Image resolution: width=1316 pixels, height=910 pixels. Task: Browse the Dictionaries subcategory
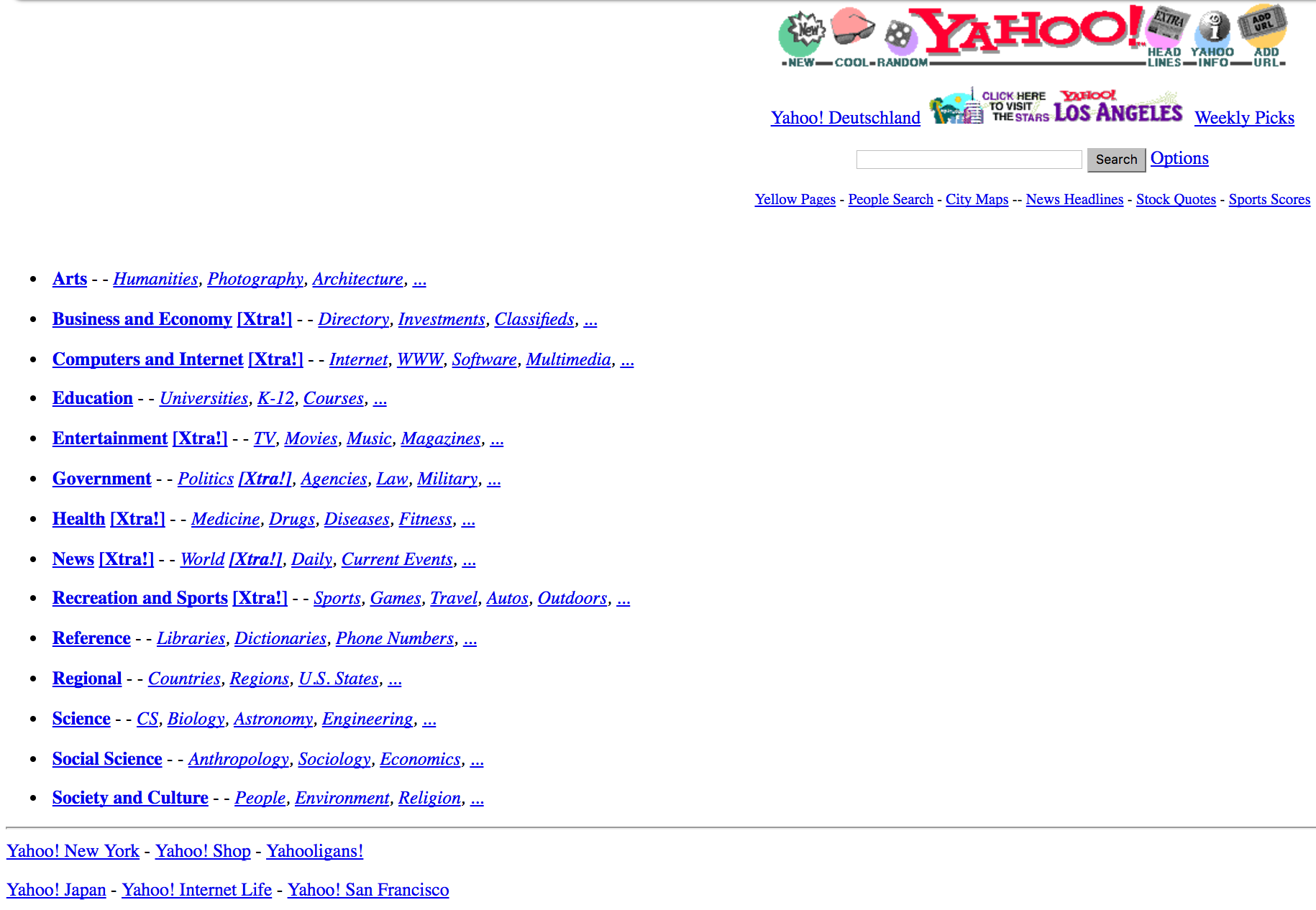[280, 638]
